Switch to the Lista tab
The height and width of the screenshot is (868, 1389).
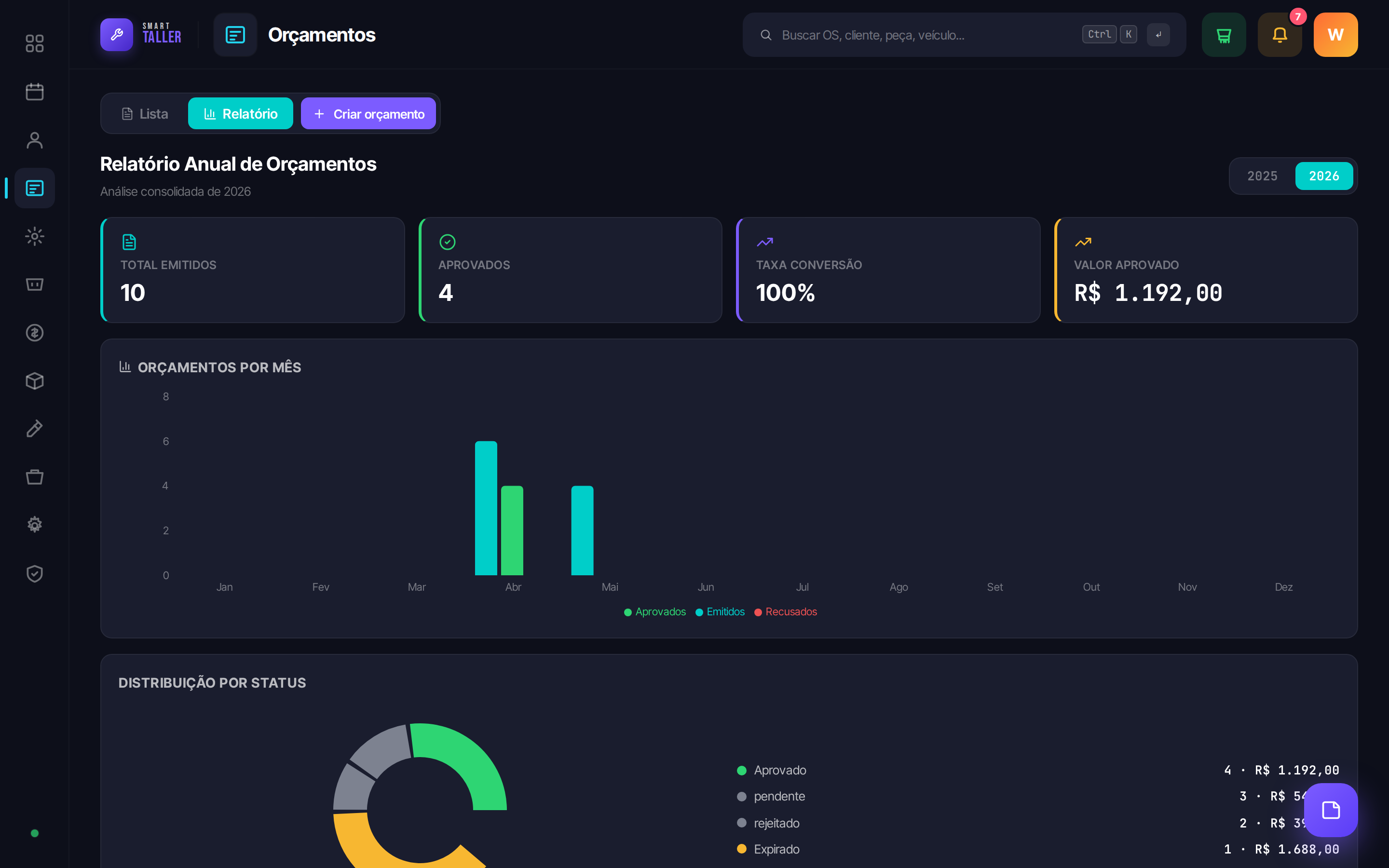pos(145,114)
